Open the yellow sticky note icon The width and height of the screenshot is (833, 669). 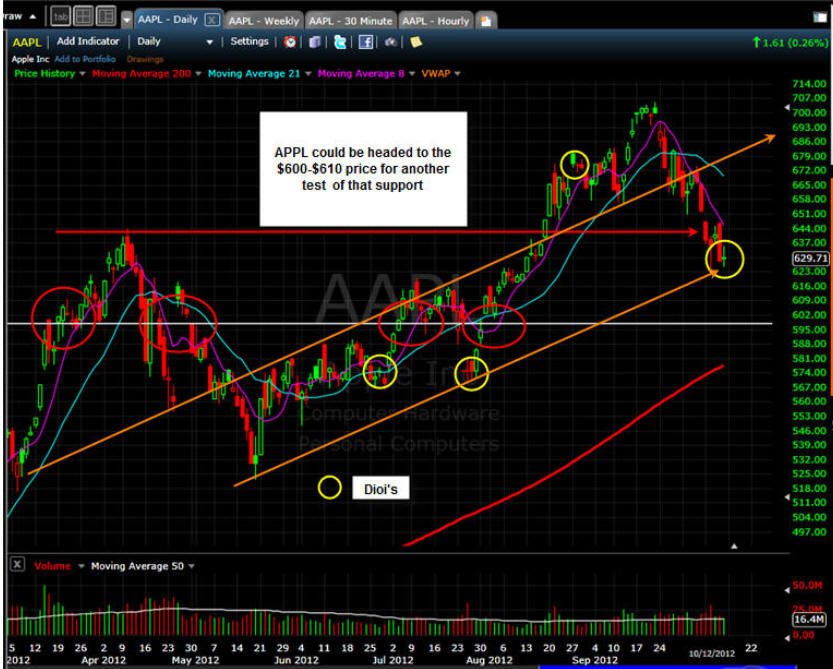[x=416, y=42]
